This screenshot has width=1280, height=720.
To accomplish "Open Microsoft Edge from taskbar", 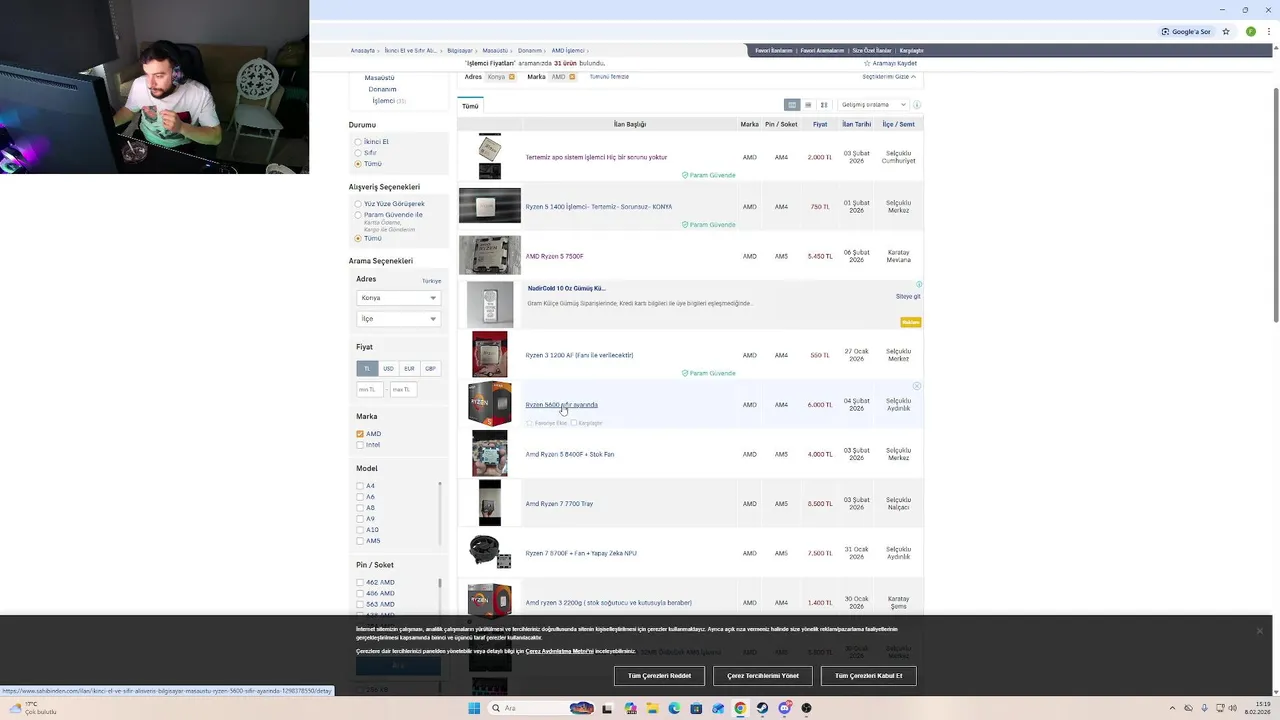I will coord(674,708).
